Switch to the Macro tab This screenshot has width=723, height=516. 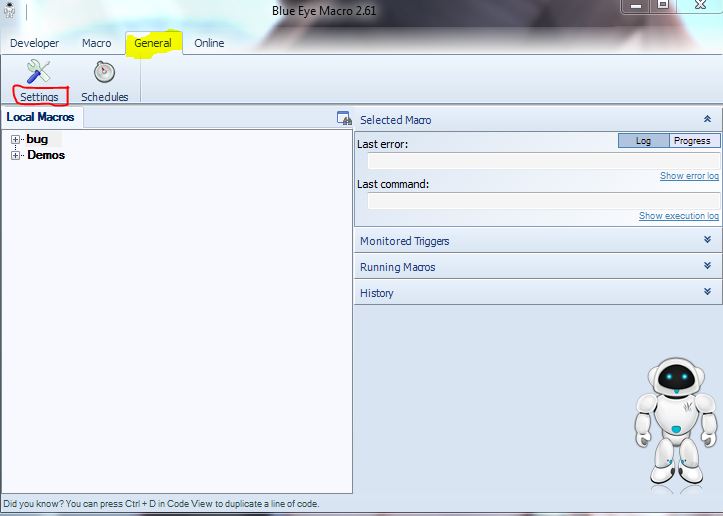click(x=96, y=43)
